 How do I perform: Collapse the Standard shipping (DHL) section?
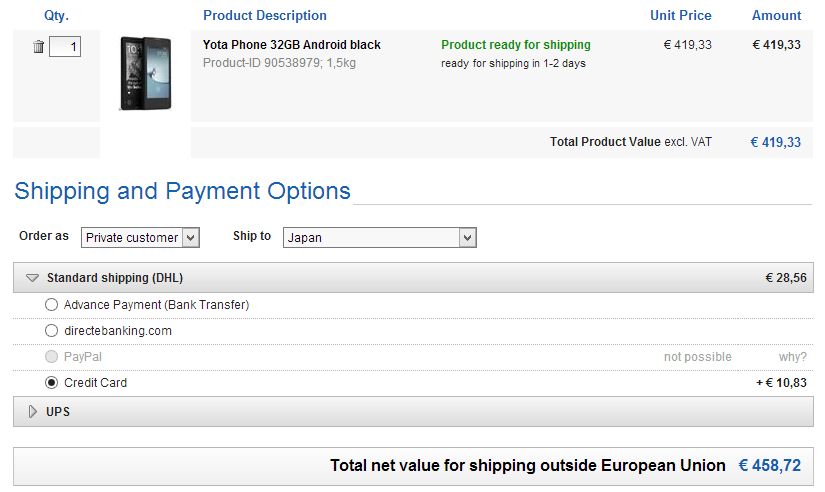point(33,278)
